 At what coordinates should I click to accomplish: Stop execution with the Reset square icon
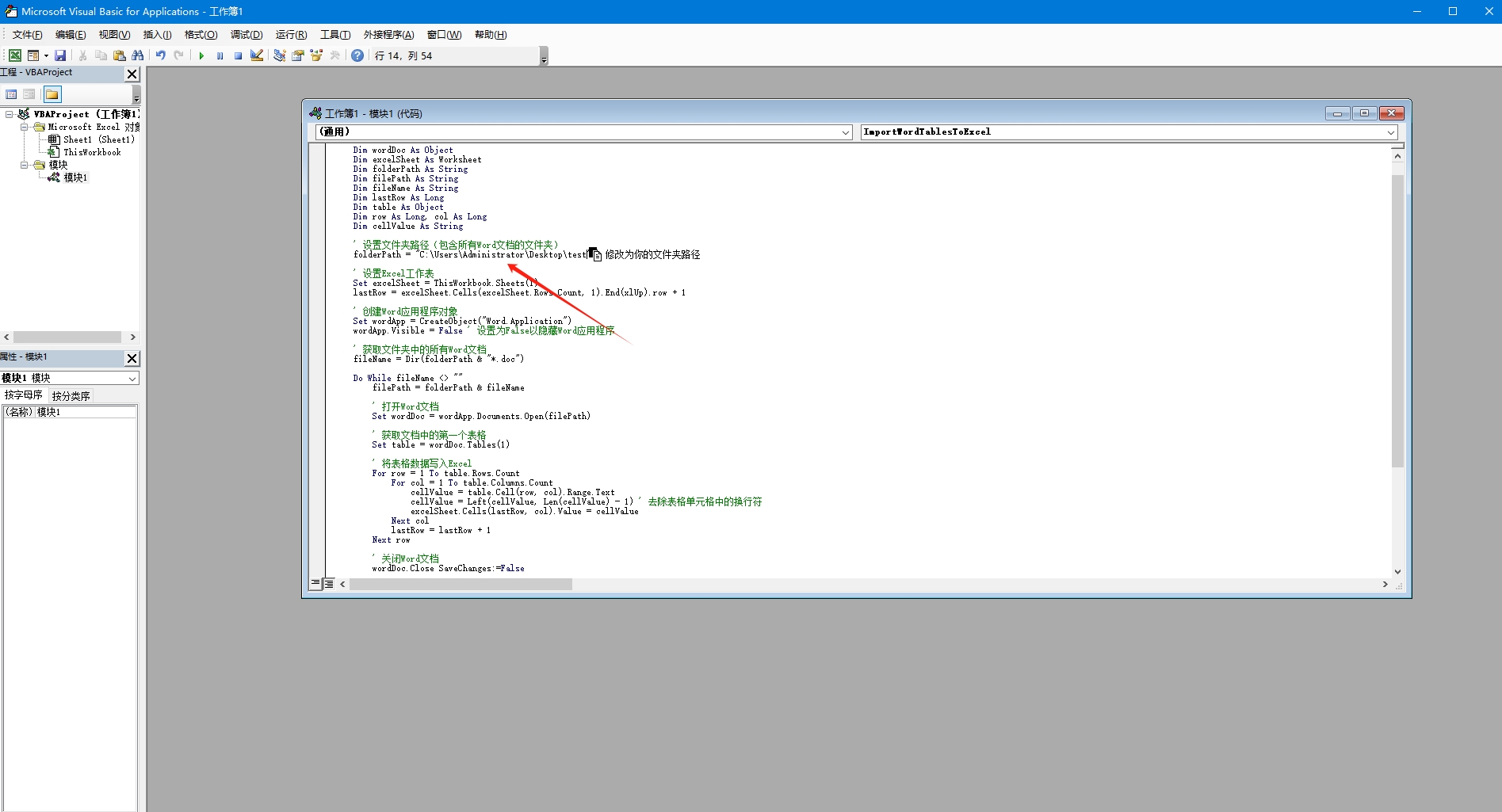238,55
